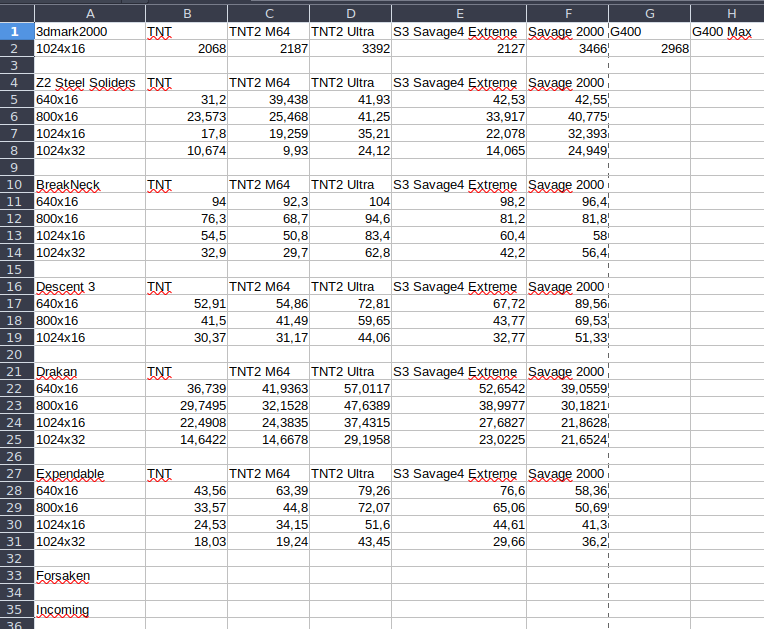Select the cell with value 3466
The image size is (764, 629).
click(x=568, y=49)
